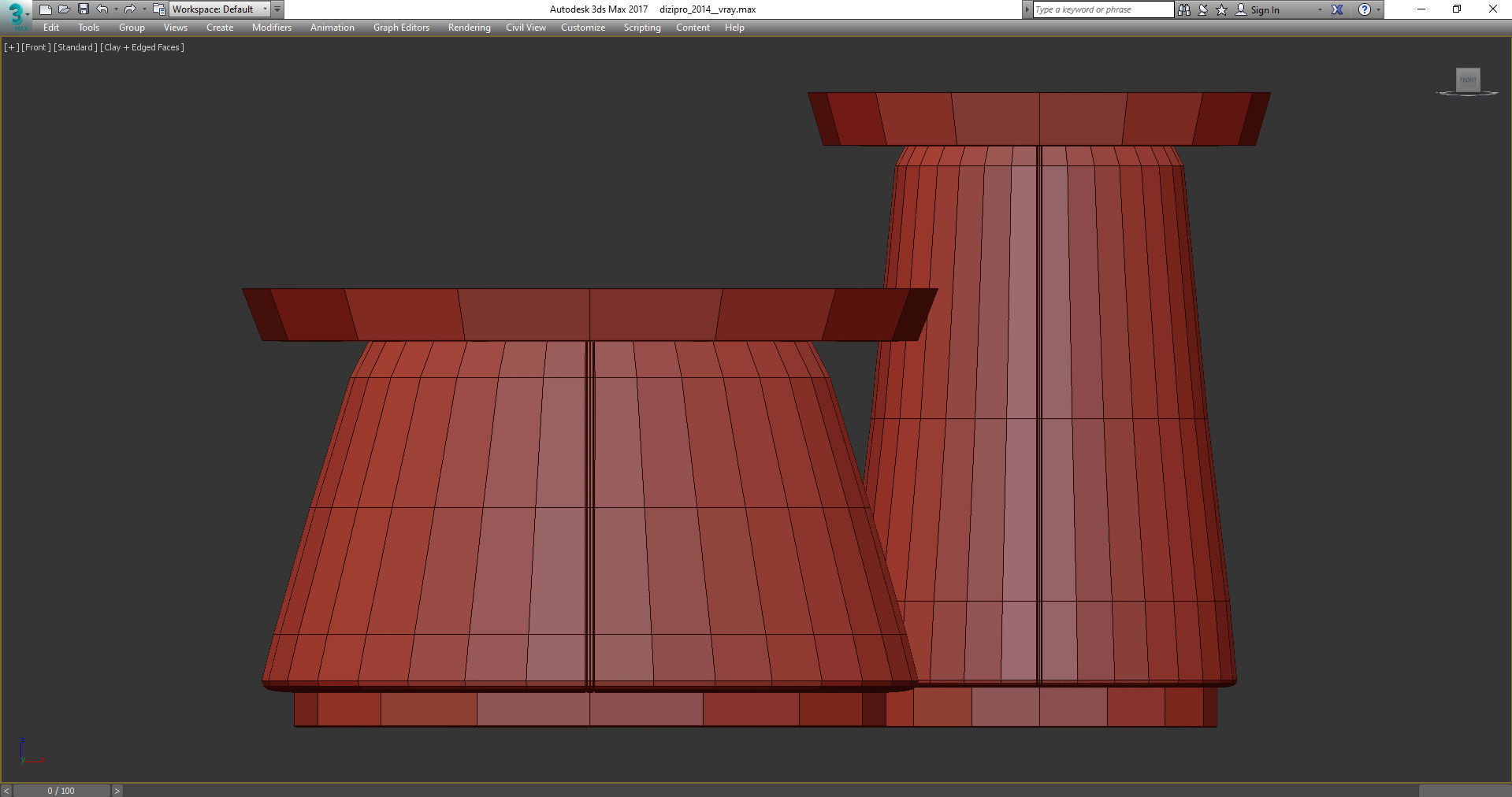The height and width of the screenshot is (797, 1512).
Task: Open the Help question mark icon
Action: click(1365, 9)
